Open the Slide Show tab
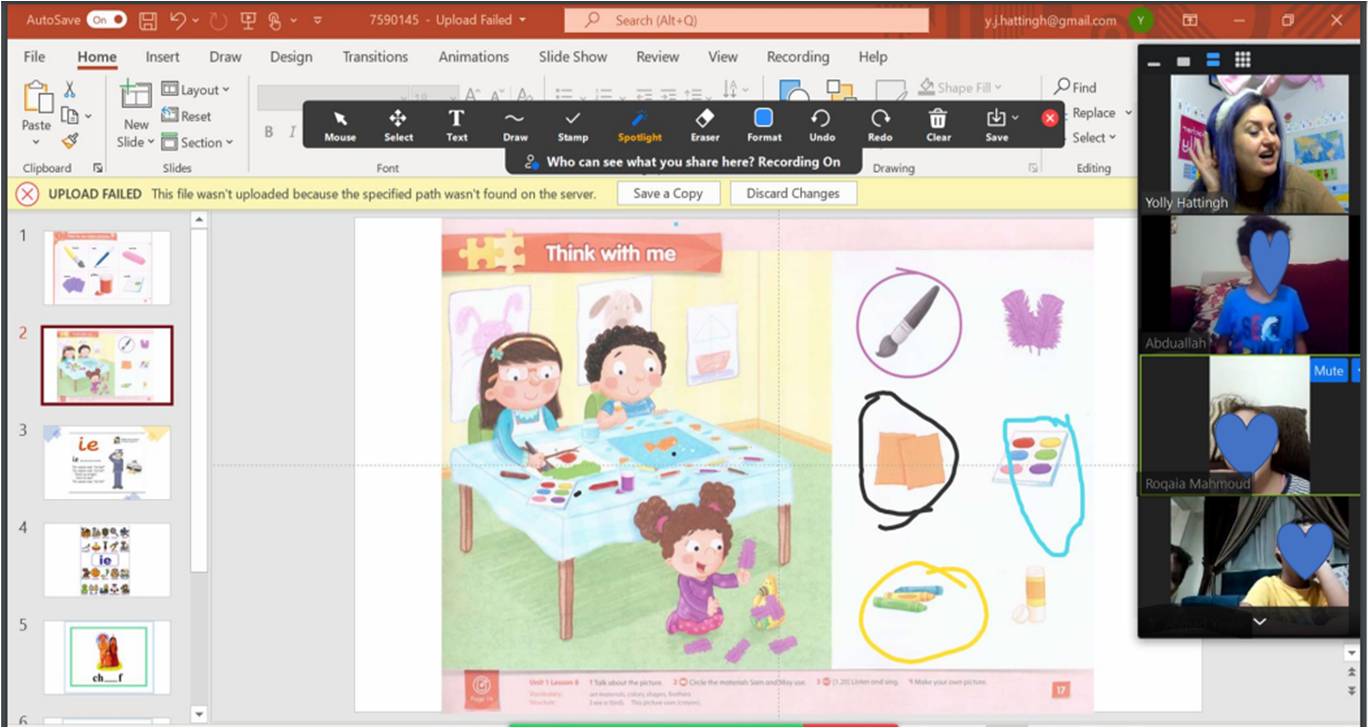1369x728 pixels. pyautogui.click(x=573, y=57)
